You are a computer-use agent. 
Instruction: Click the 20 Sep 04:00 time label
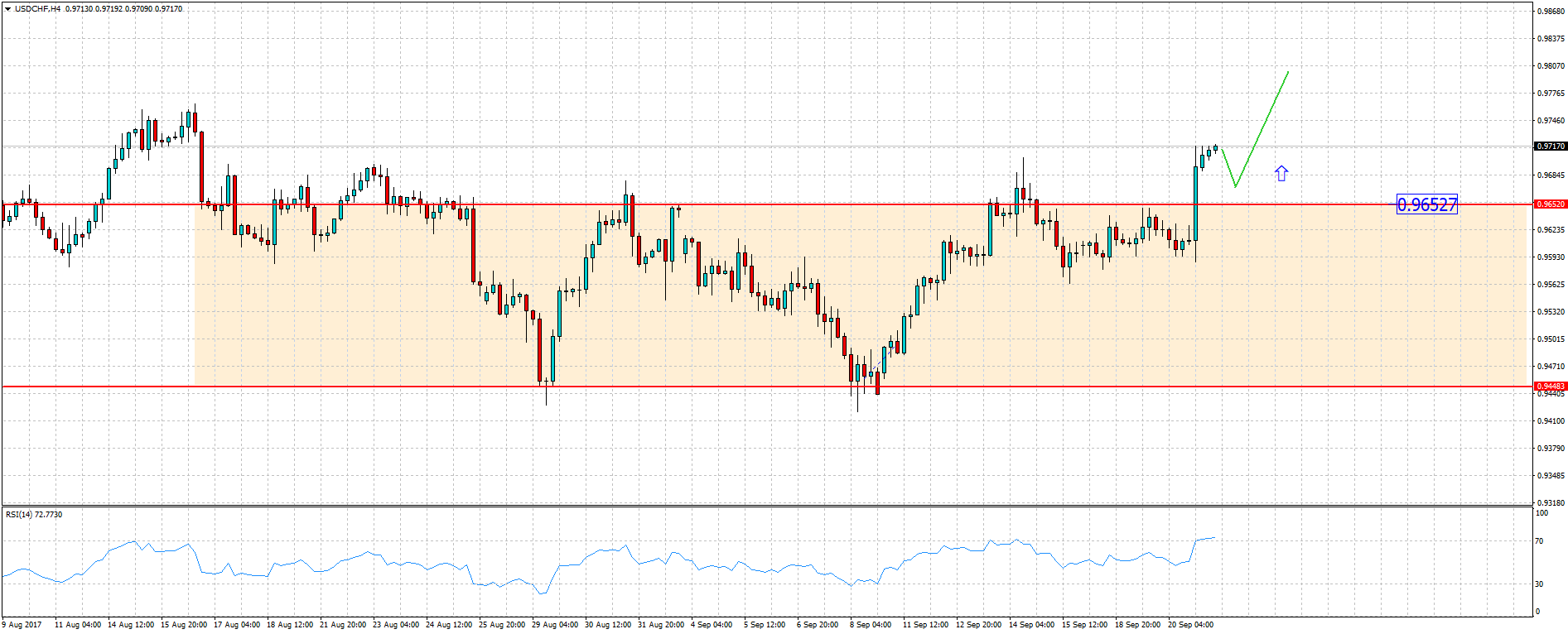click(1190, 625)
